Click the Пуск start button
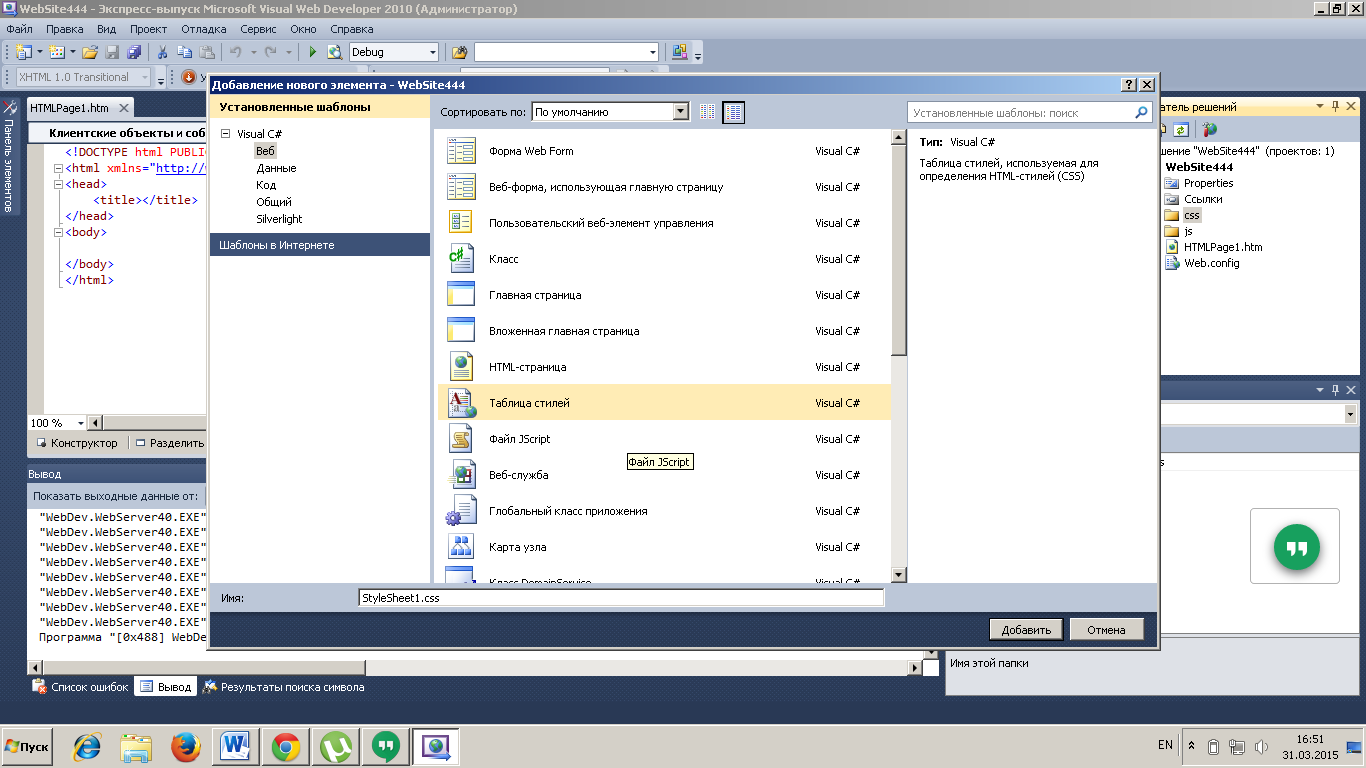The image size is (1366, 768). (27, 747)
